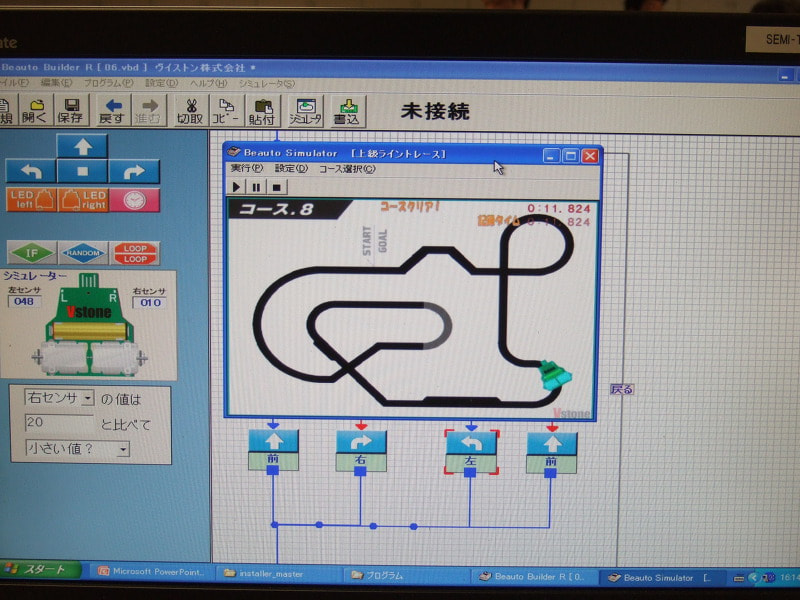Click the threshold value field showing 20
Screen dimensions: 800x600
59,424
